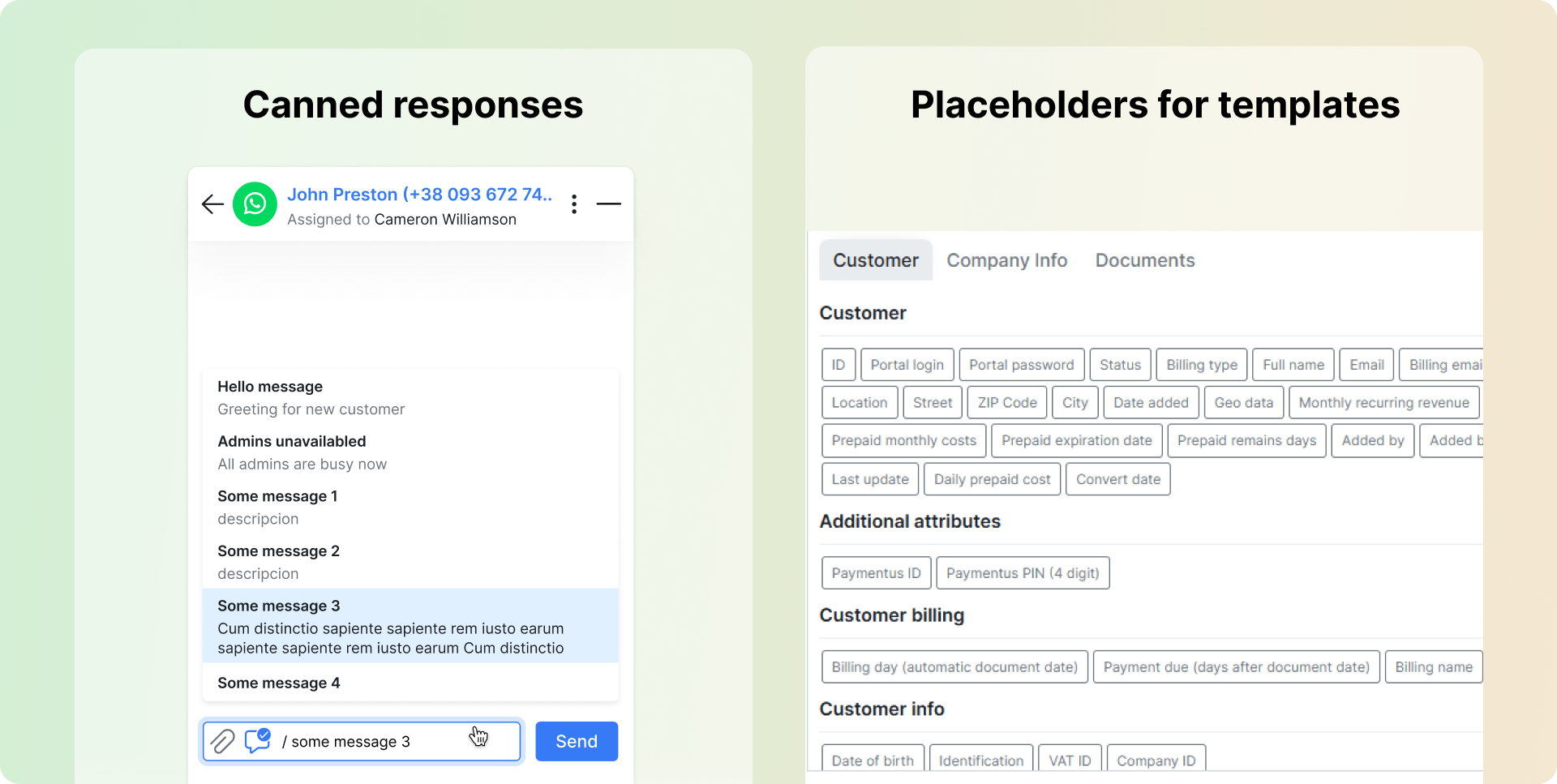
Task: Pick the highlighted Some message 3 response
Action: coord(410,626)
